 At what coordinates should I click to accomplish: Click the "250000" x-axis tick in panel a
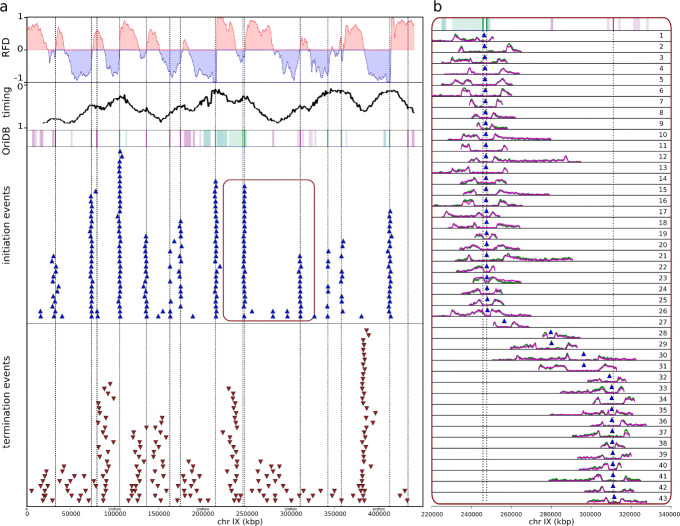click(247, 514)
